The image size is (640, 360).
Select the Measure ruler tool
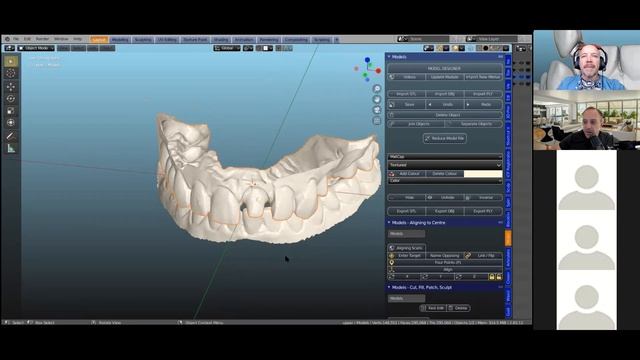[11, 149]
